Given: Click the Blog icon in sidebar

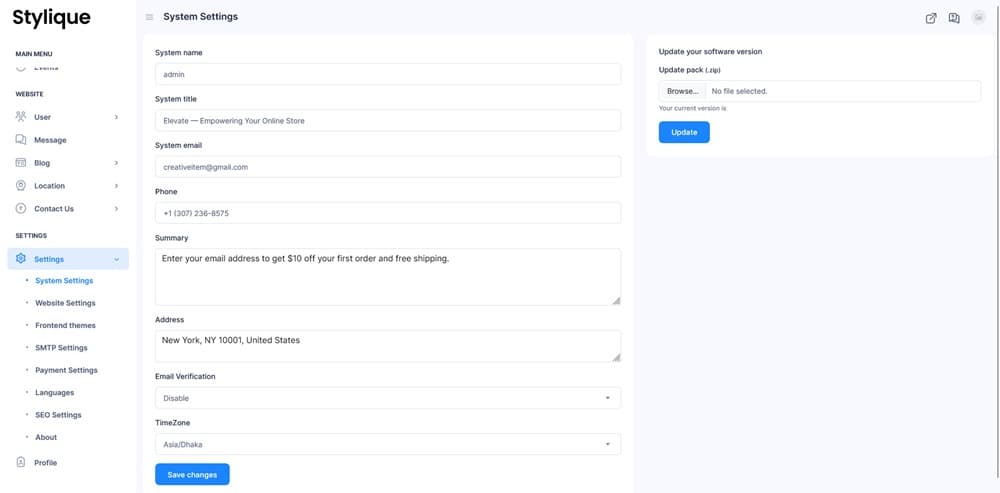Looking at the screenshot, I should click(x=21, y=163).
